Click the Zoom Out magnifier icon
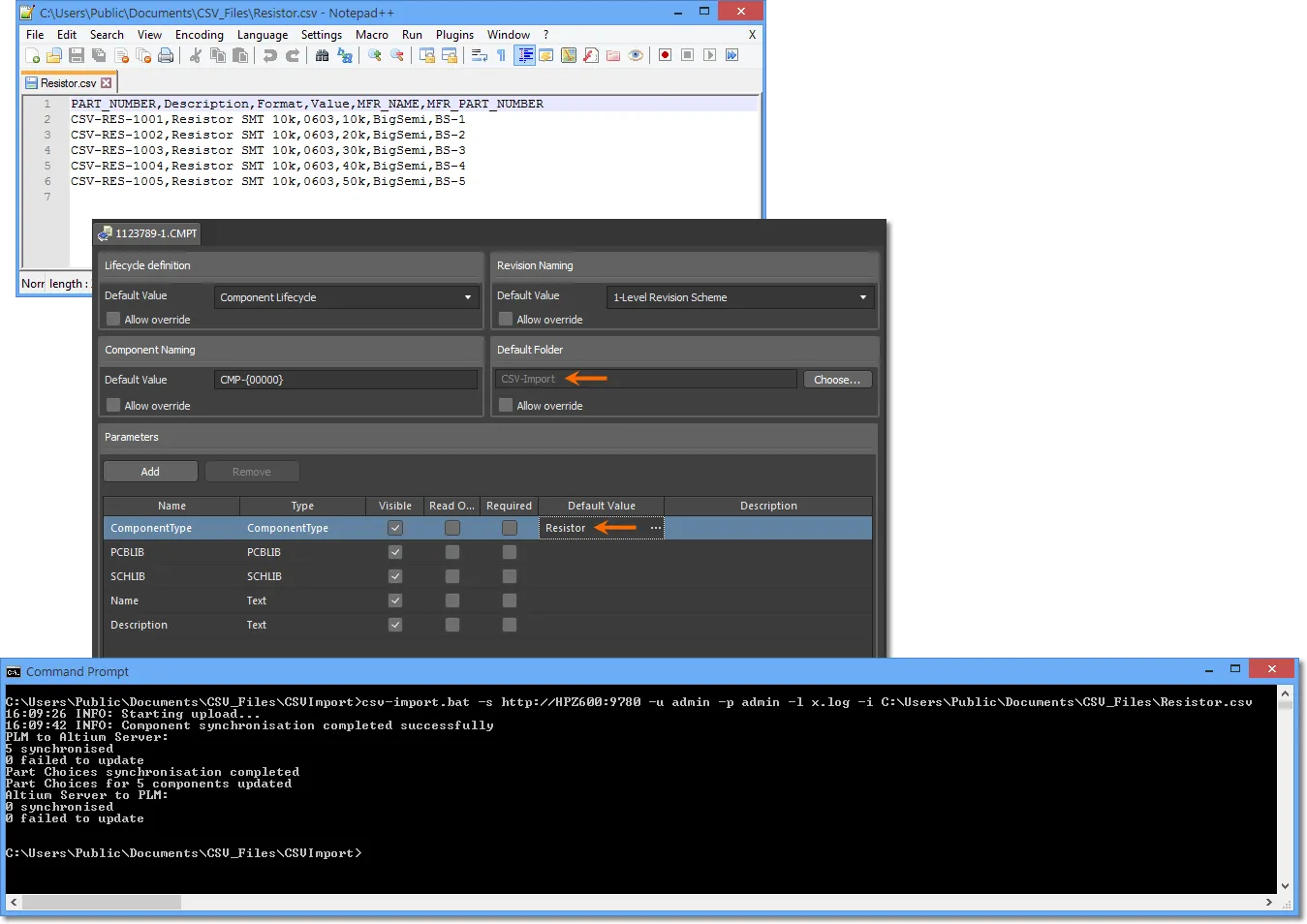The width and height of the screenshot is (1307, 924). pos(397,55)
